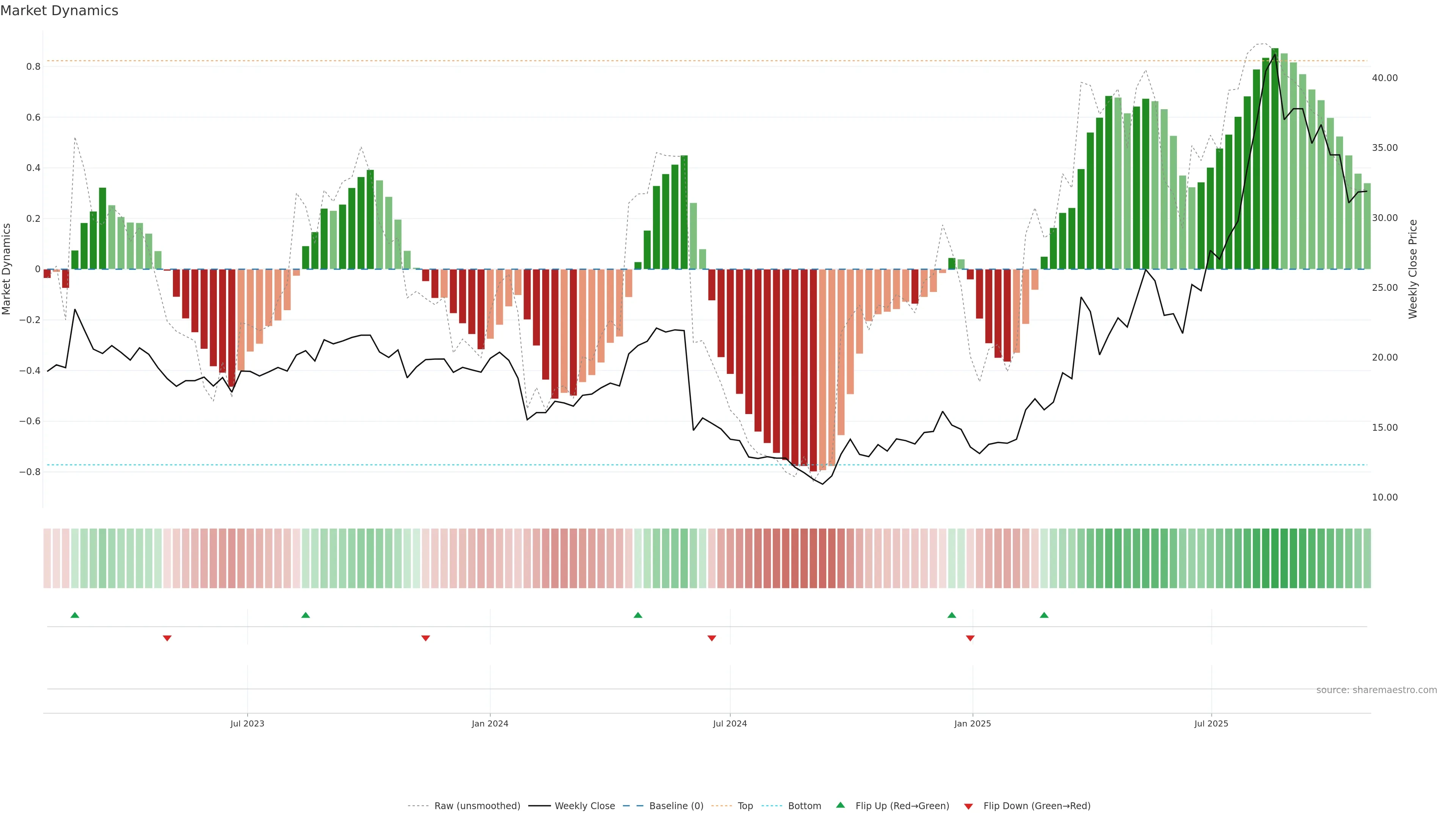Click the Jan 2024 x-axis label
The height and width of the screenshot is (819, 1456).
(x=490, y=723)
